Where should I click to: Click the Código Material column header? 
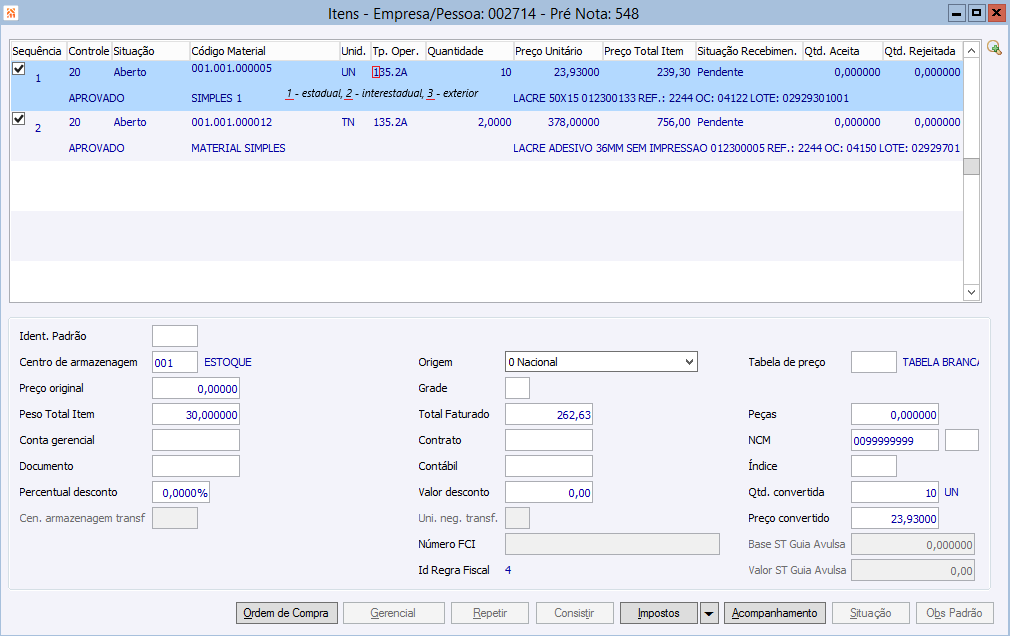(264, 51)
